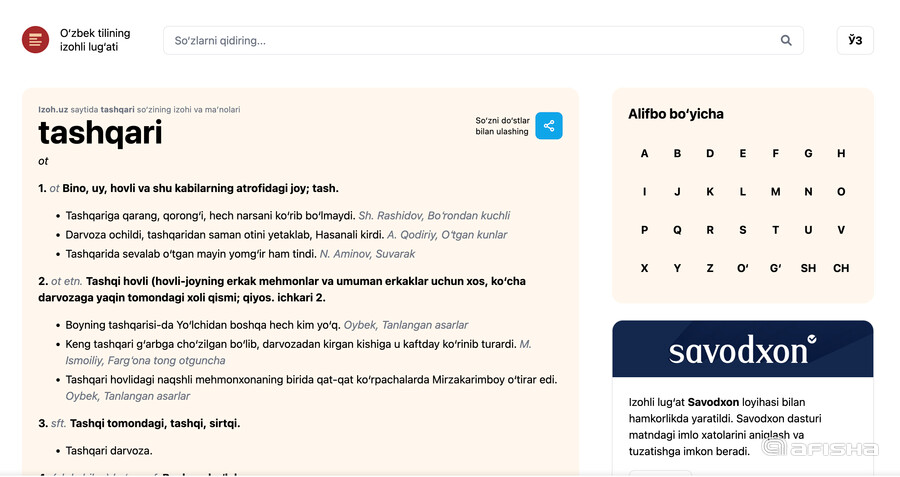The height and width of the screenshot is (477, 900).
Task: Click the red dictionary logo icon
Action: pos(36,40)
